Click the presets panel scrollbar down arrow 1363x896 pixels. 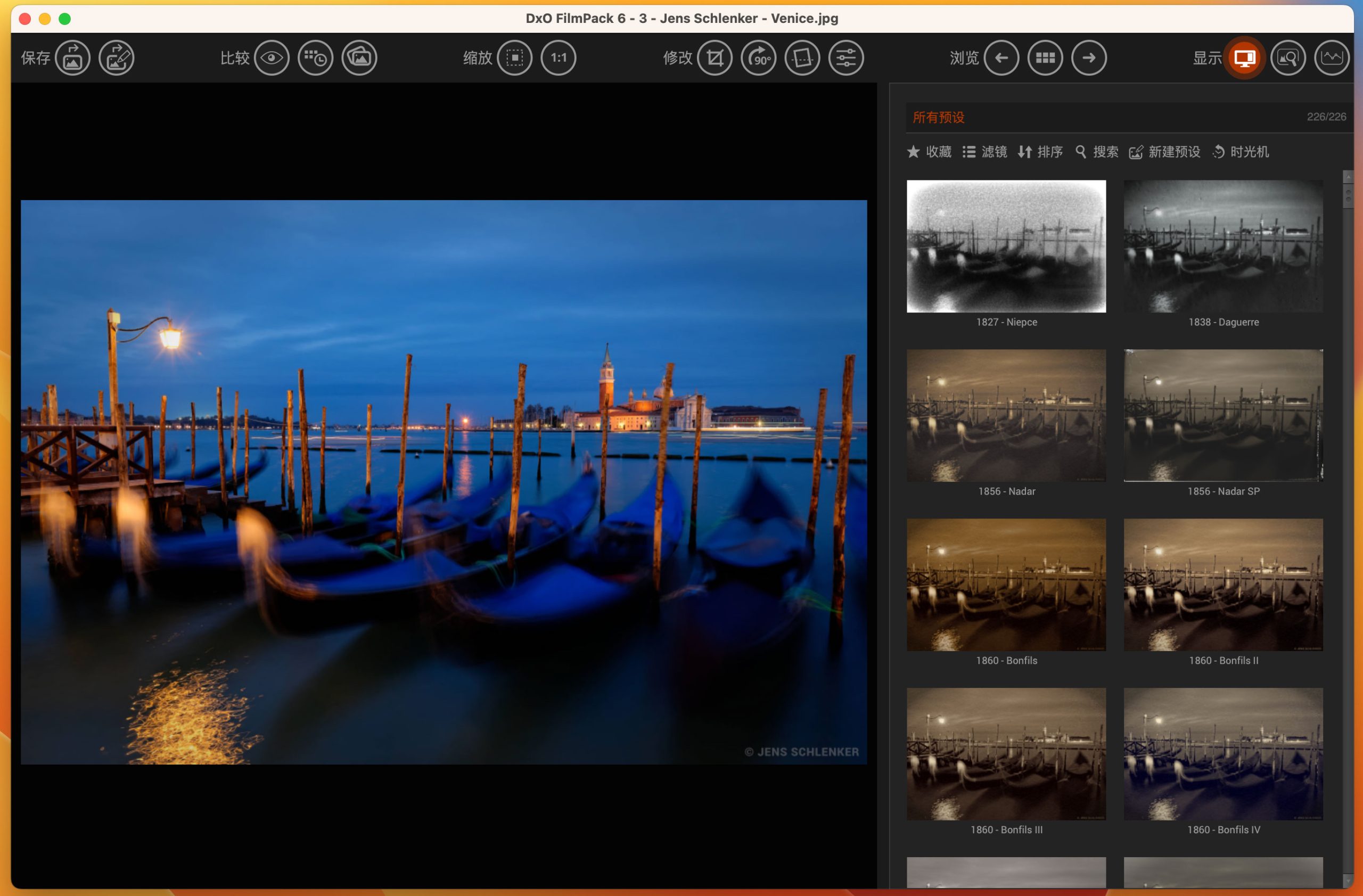1348,882
